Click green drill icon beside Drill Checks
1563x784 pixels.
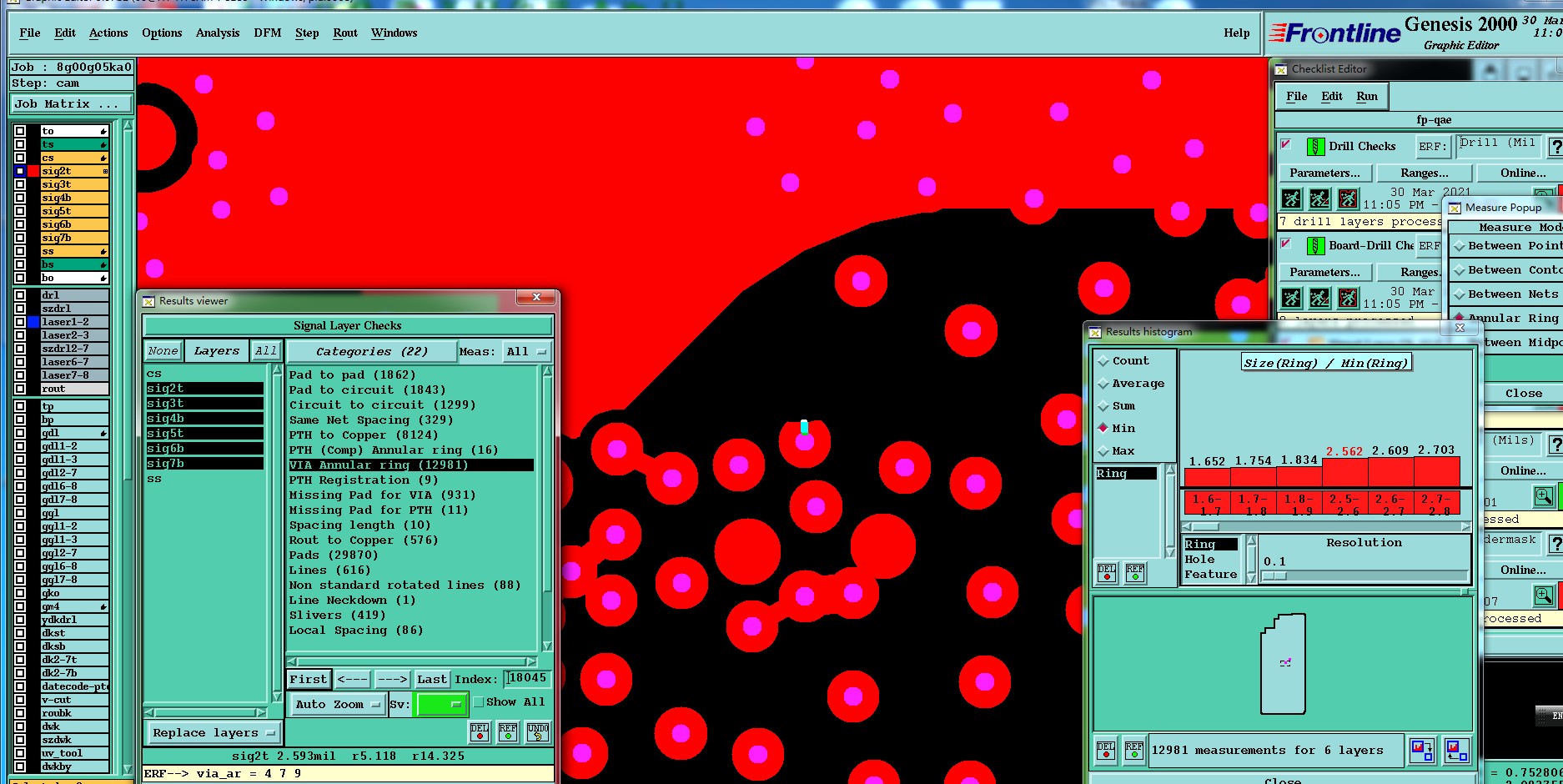click(x=1315, y=147)
